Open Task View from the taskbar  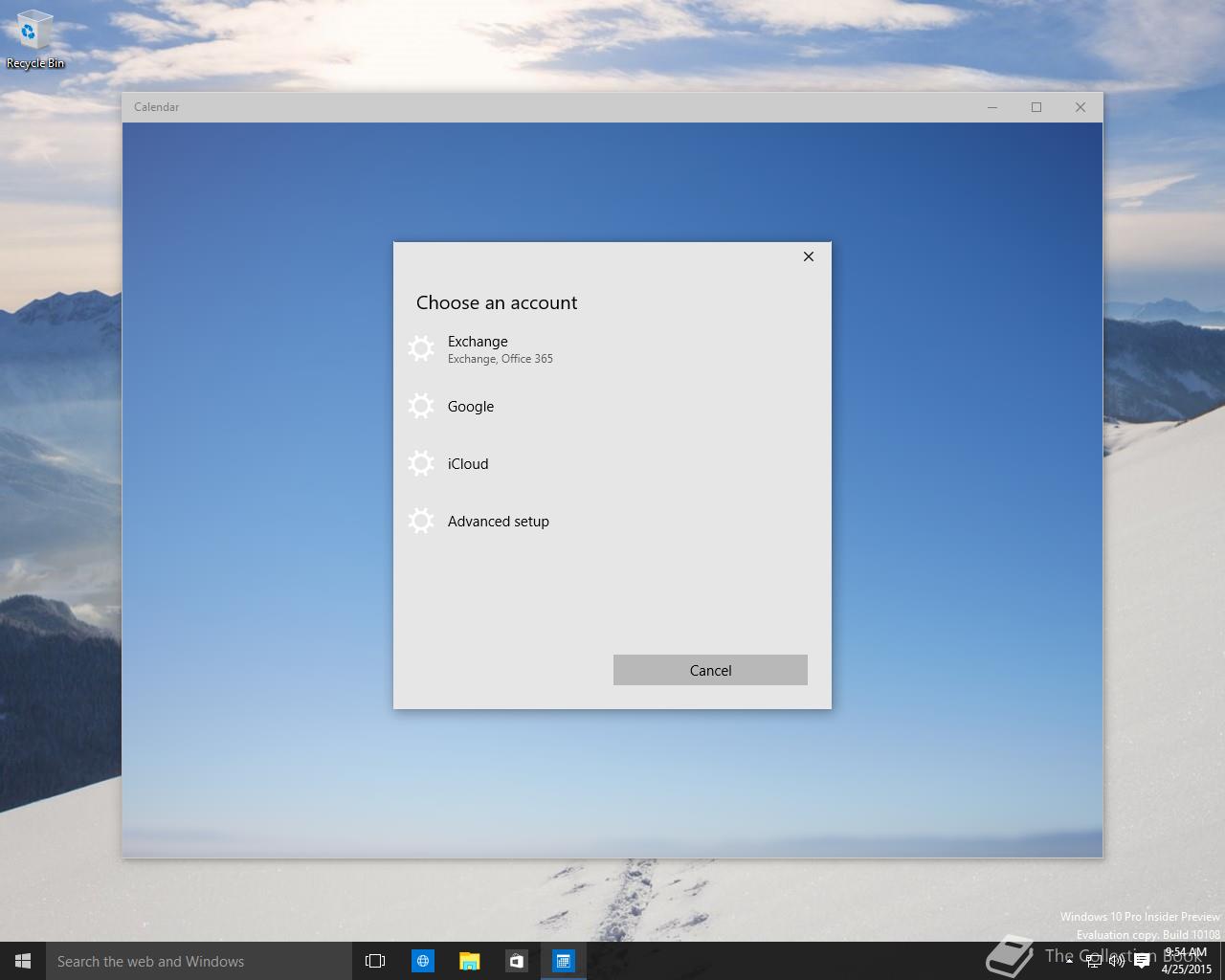point(375,961)
